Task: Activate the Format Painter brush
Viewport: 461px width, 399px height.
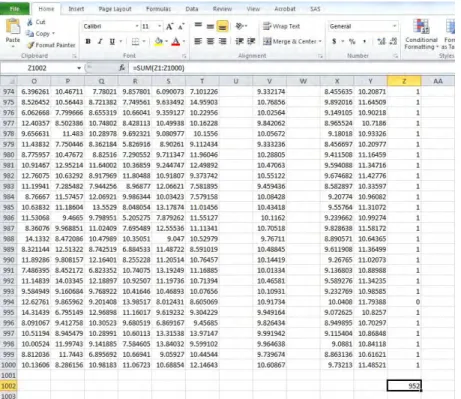Action: point(30,45)
